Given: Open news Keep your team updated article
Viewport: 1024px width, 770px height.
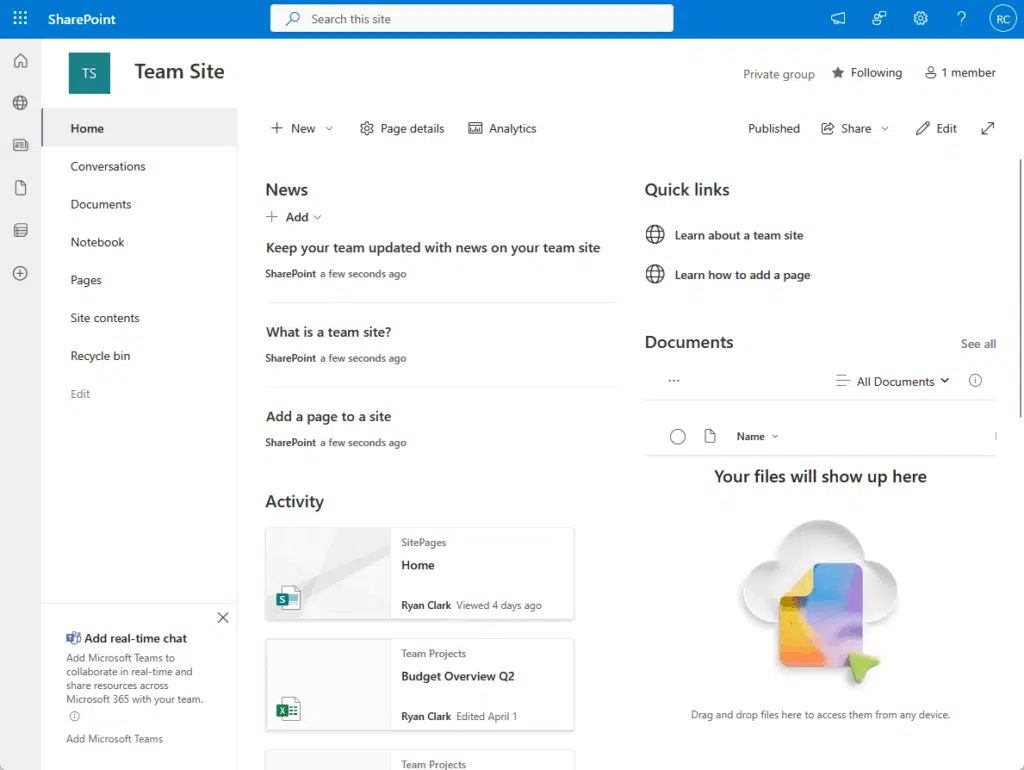Looking at the screenshot, I should (432, 248).
